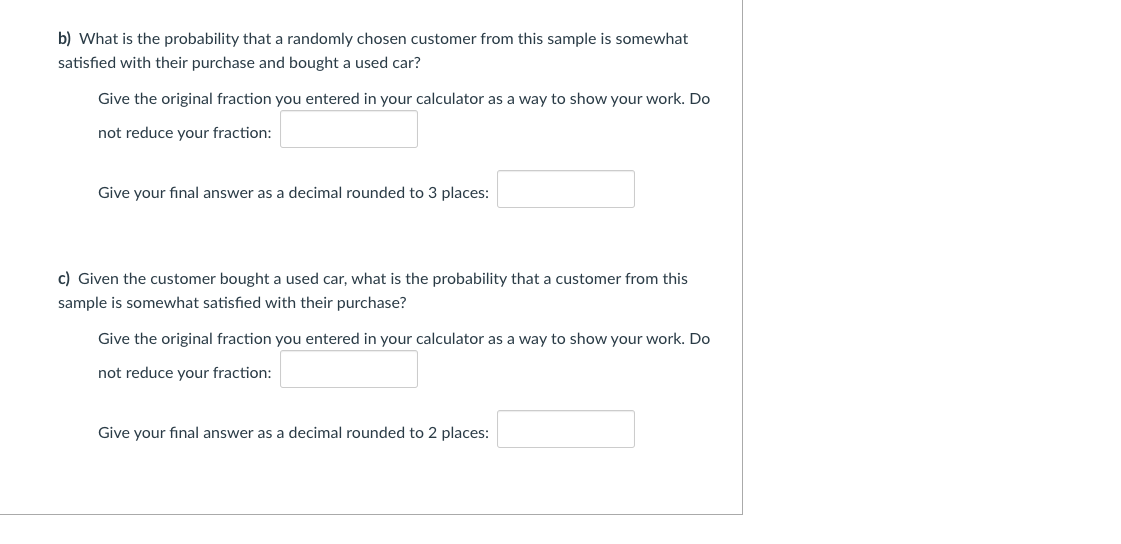Click the bold 'b)' question marker
The image size is (1121, 544).
tap(65, 39)
